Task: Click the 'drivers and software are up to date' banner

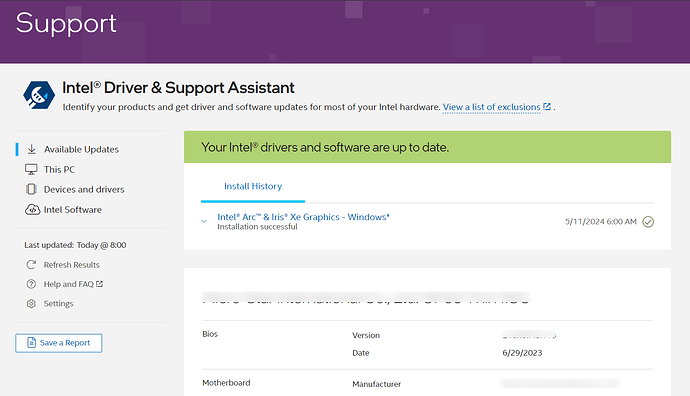Action: (x=427, y=147)
